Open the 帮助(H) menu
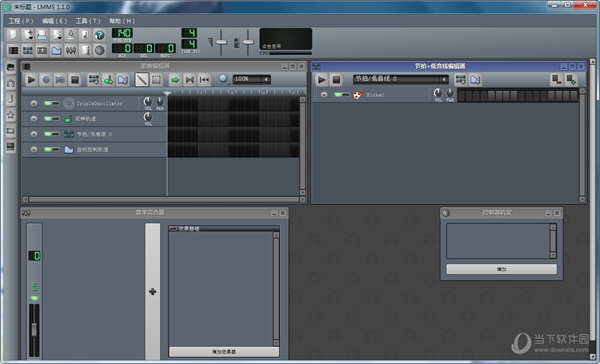The width and height of the screenshot is (600, 364). point(122,21)
